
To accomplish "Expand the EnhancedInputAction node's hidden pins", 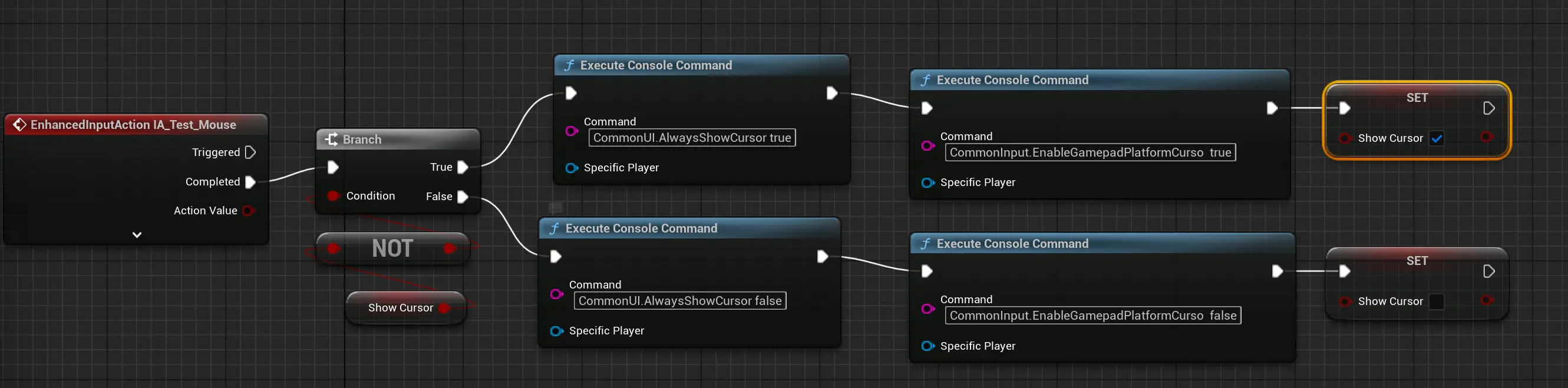I will tap(137, 235).
